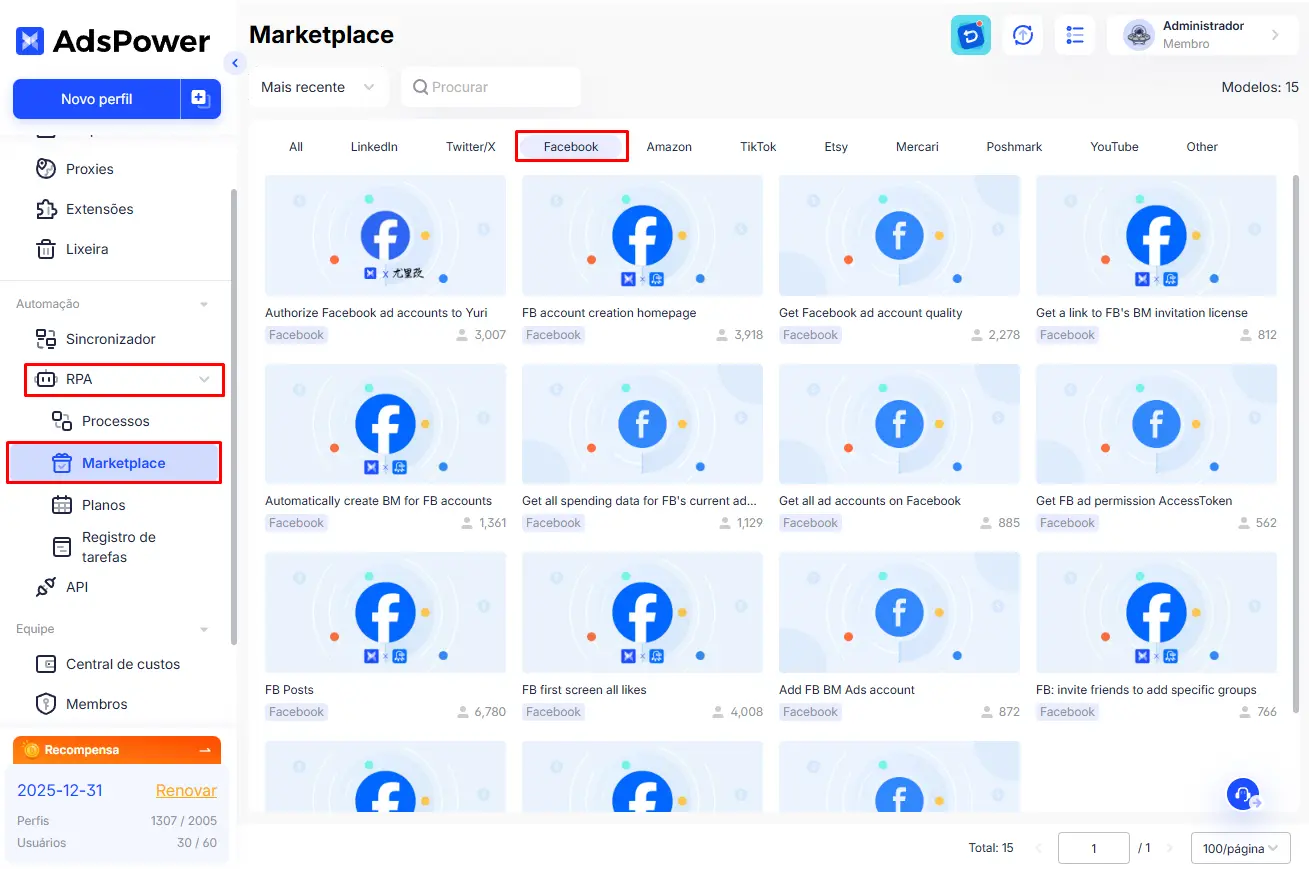This screenshot has width=1309, height=869.
Task: Select the Amazon category tab
Action: point(669,147)
